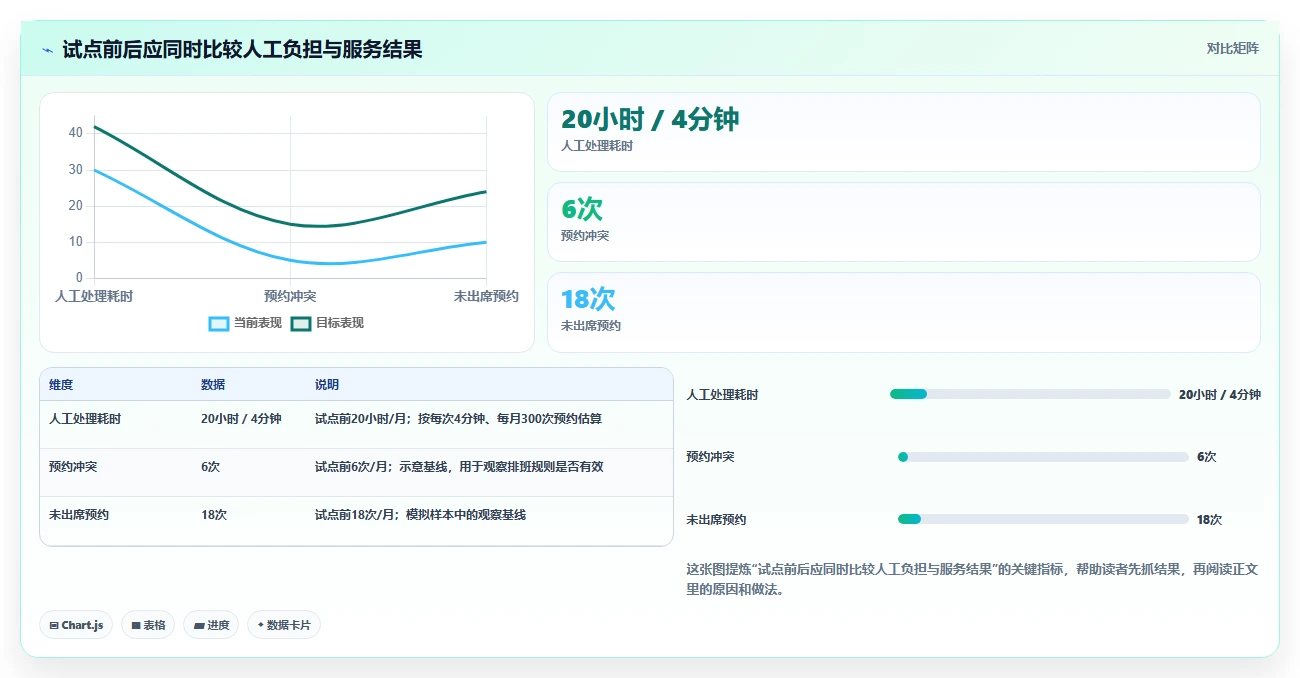
Task: Click the 表格 tag
Action: click(148, 625)
